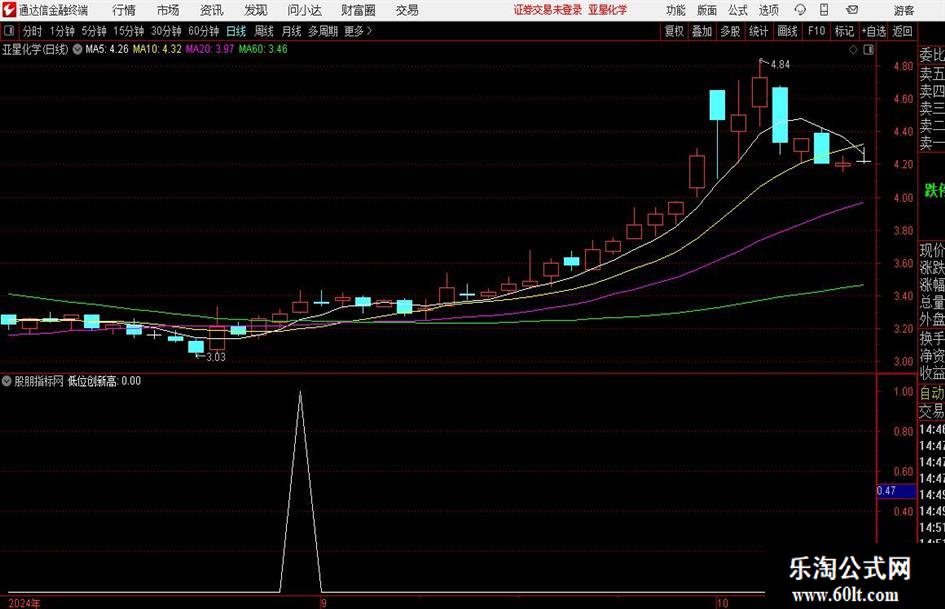Switch to 1分钟 period tab
This screenshot has width=945, height=609.
[x=62, y=31]
